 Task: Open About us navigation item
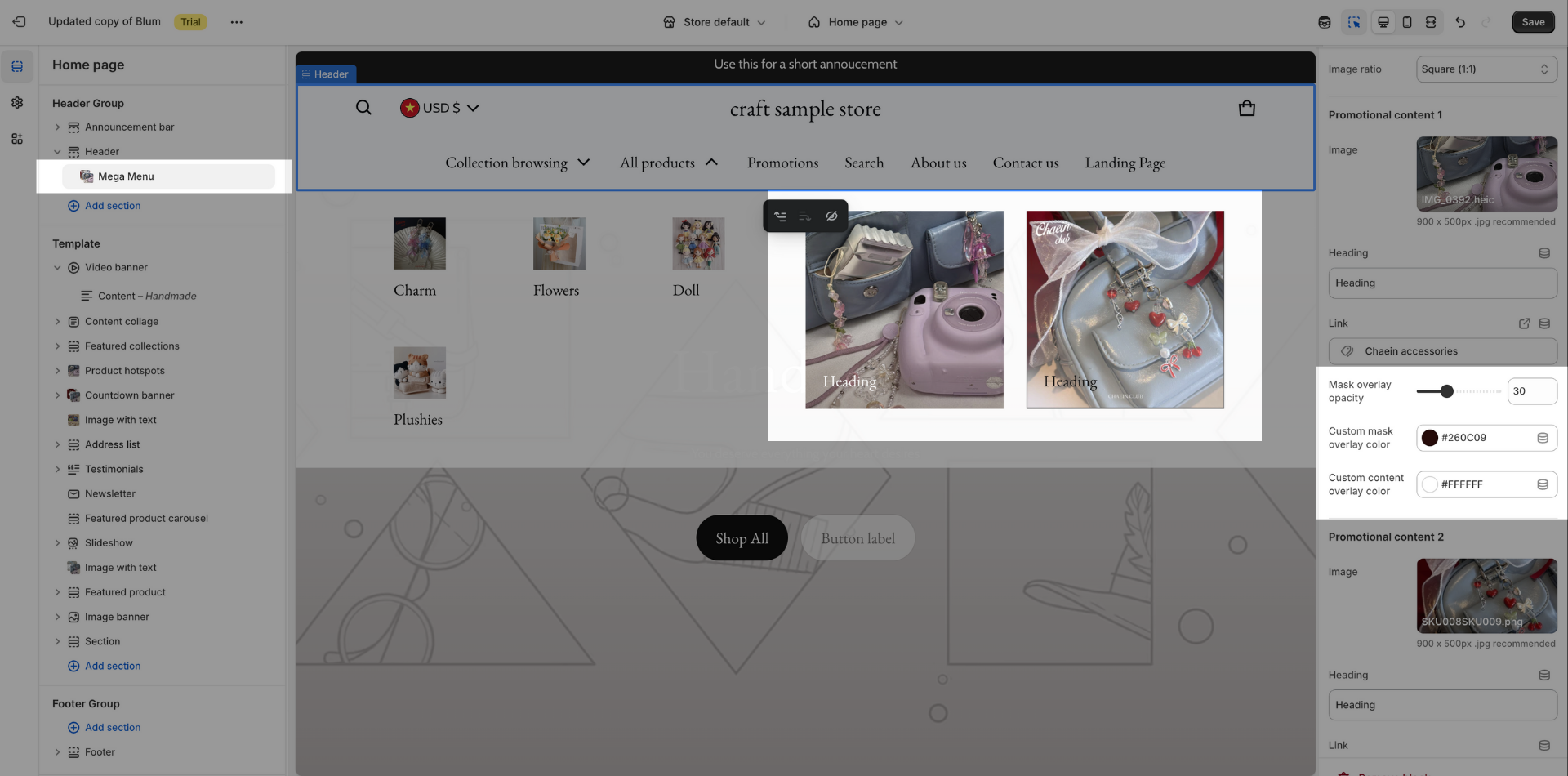tap(938, 163)
